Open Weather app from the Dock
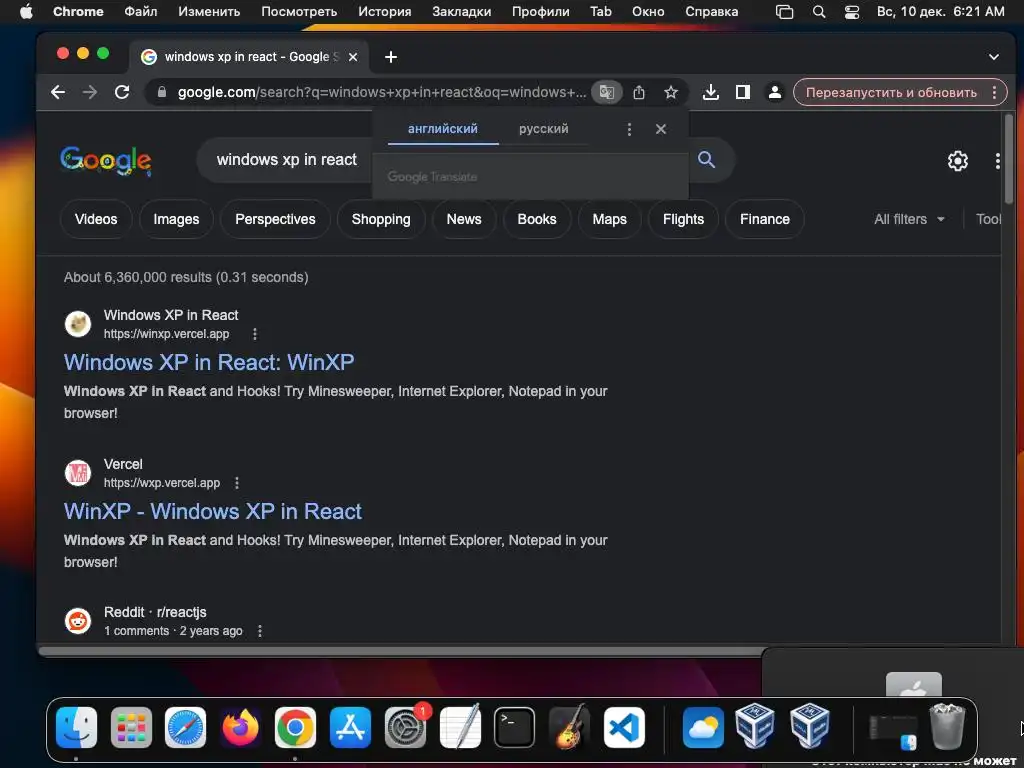This screenshot has width=1024, height=768. click(703, 728)
